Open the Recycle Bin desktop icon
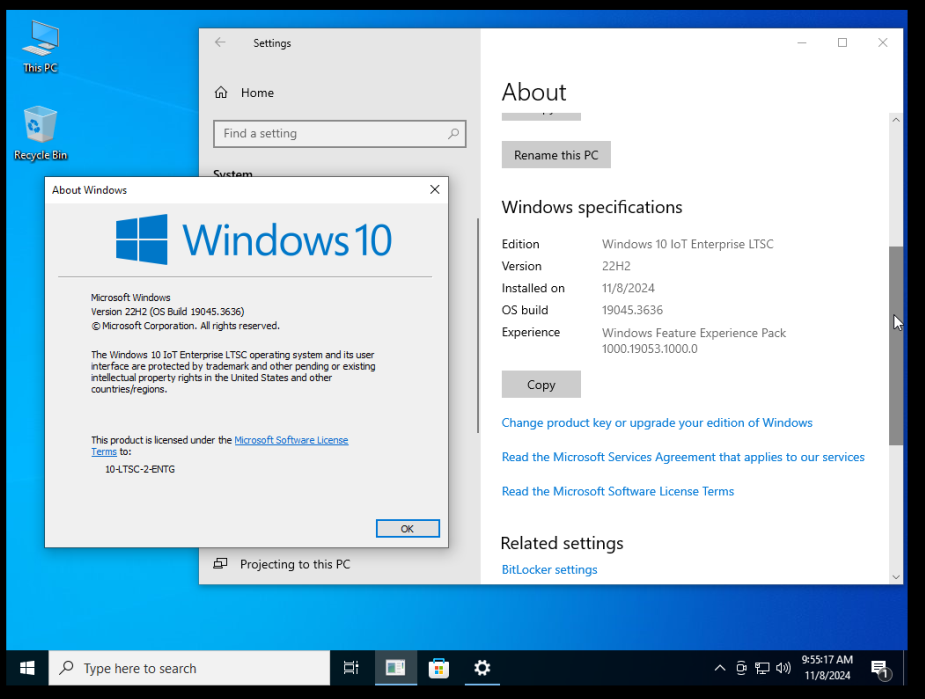This screenshot has width=925, height=699. point(40,133)
